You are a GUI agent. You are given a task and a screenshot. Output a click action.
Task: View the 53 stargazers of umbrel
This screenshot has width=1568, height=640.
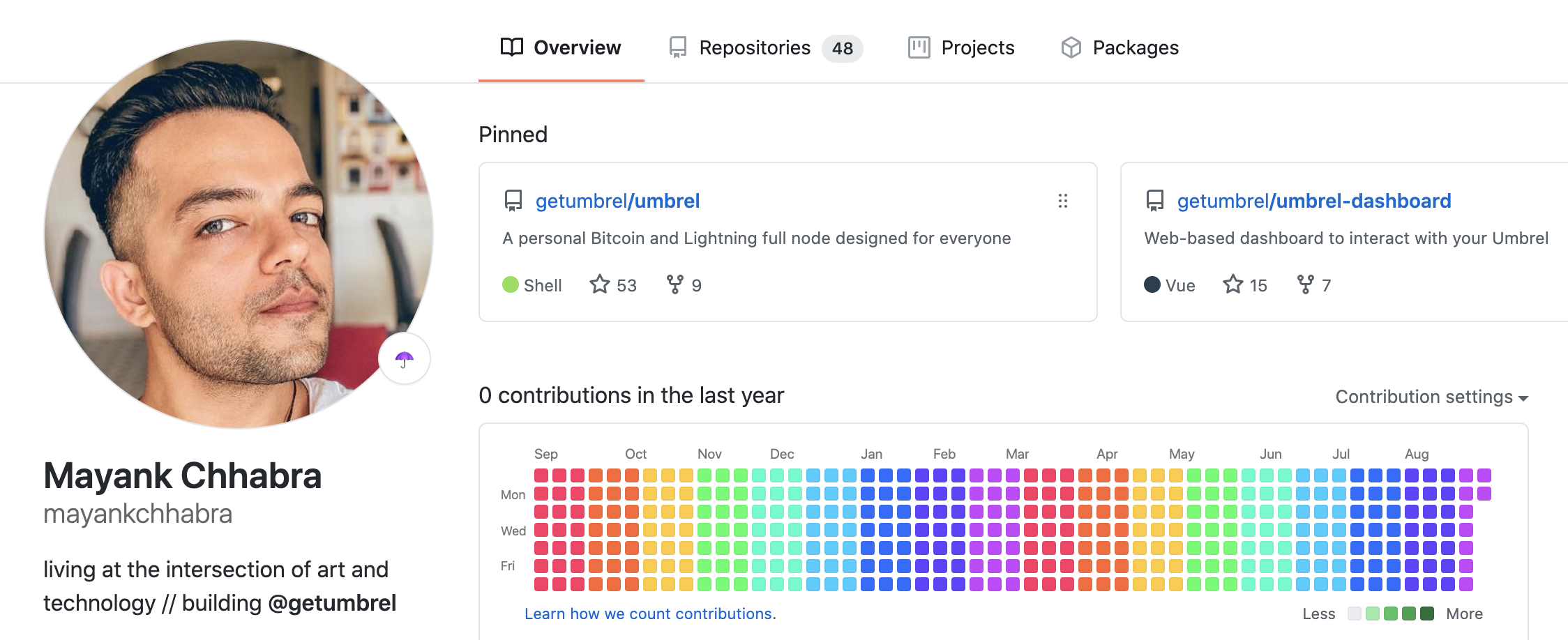pos(613,285)
